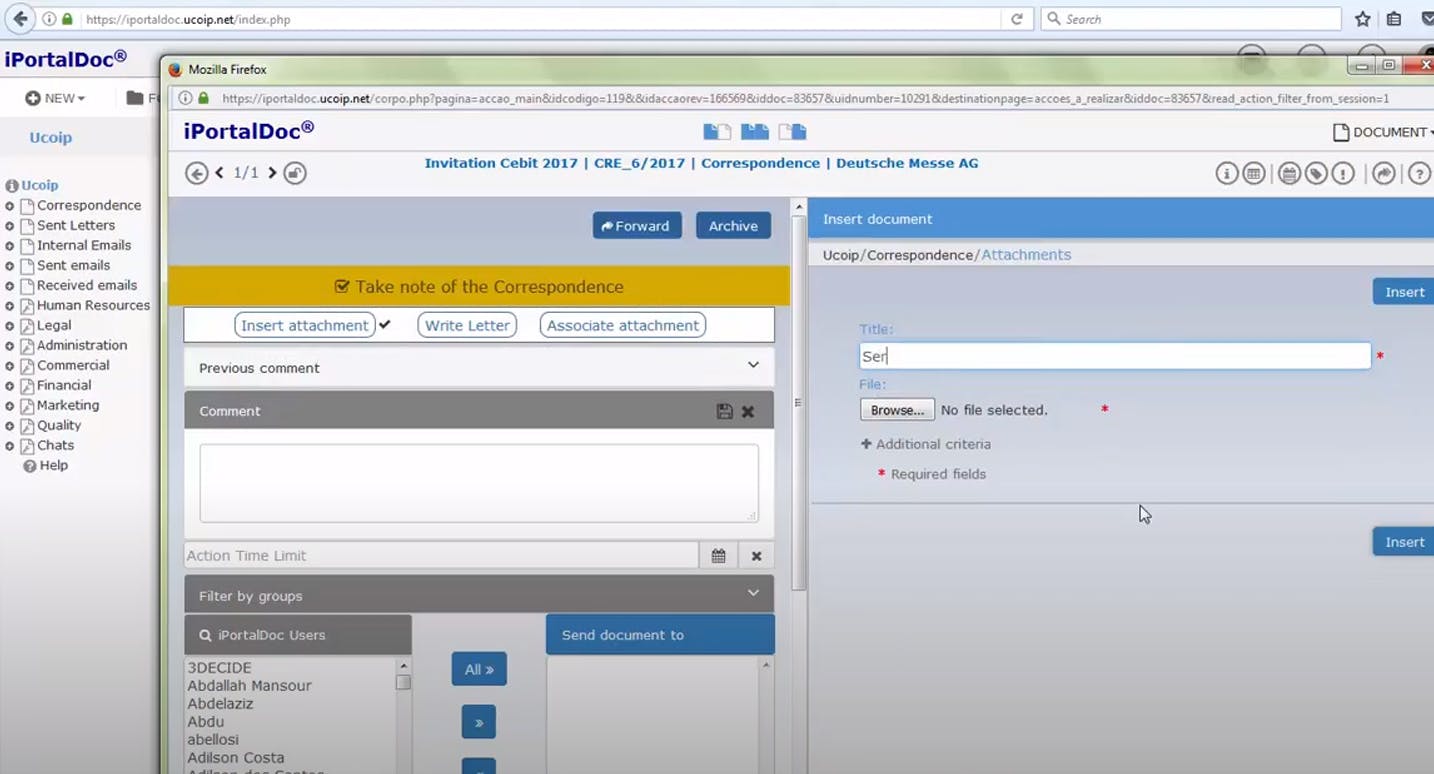The width and height of the screenshot is (1434, 774).
Task: Open Marketing in sidebar tree
Action: click(68, 405)
